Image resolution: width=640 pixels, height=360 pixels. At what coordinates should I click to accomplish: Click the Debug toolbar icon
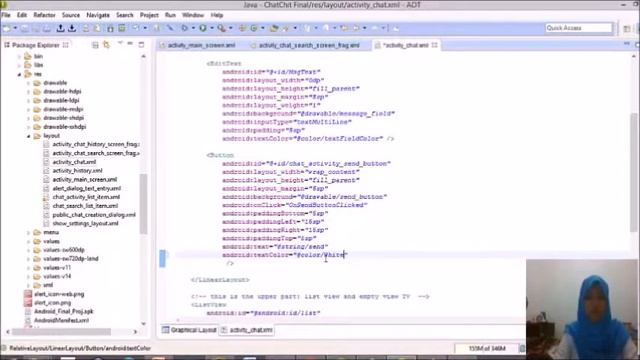coord(184,28)
